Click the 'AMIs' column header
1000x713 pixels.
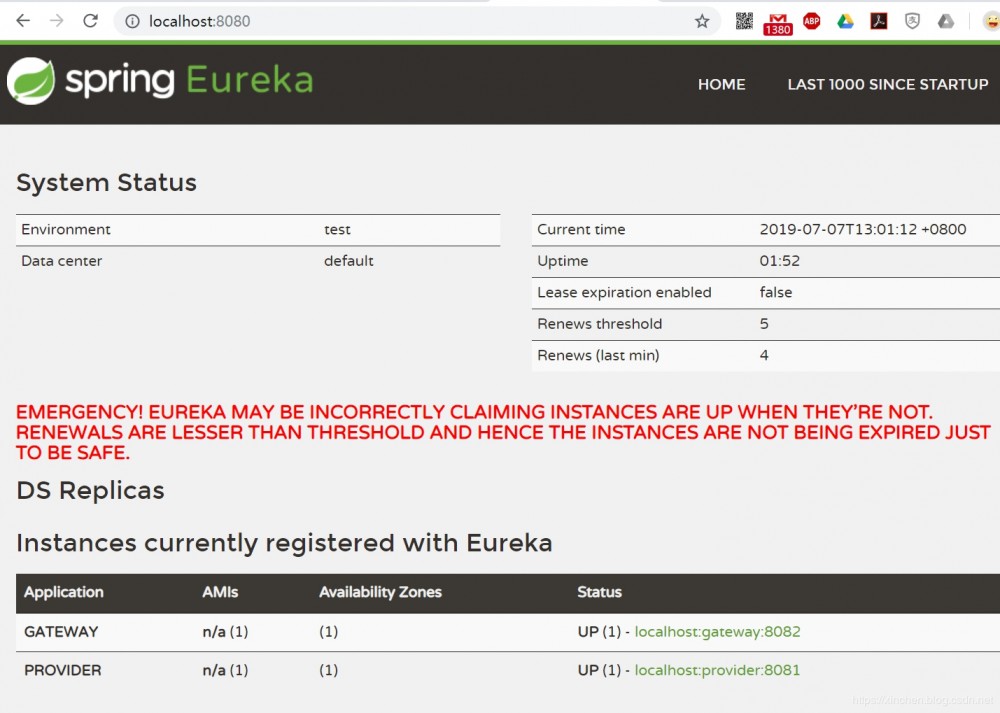(220, 592)
